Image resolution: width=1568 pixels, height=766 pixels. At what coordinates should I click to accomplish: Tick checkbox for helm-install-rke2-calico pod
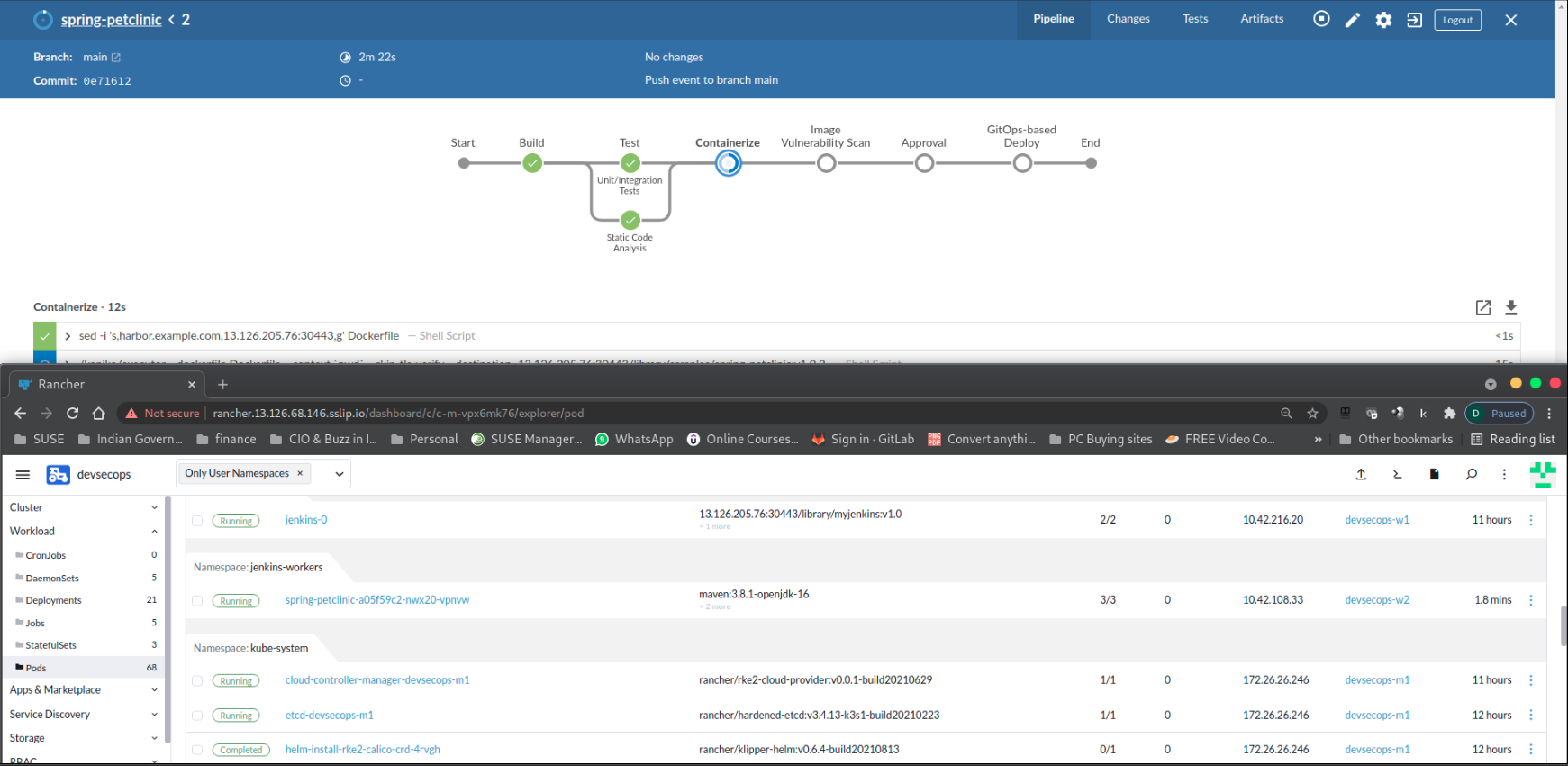click(x=197, y=750)
